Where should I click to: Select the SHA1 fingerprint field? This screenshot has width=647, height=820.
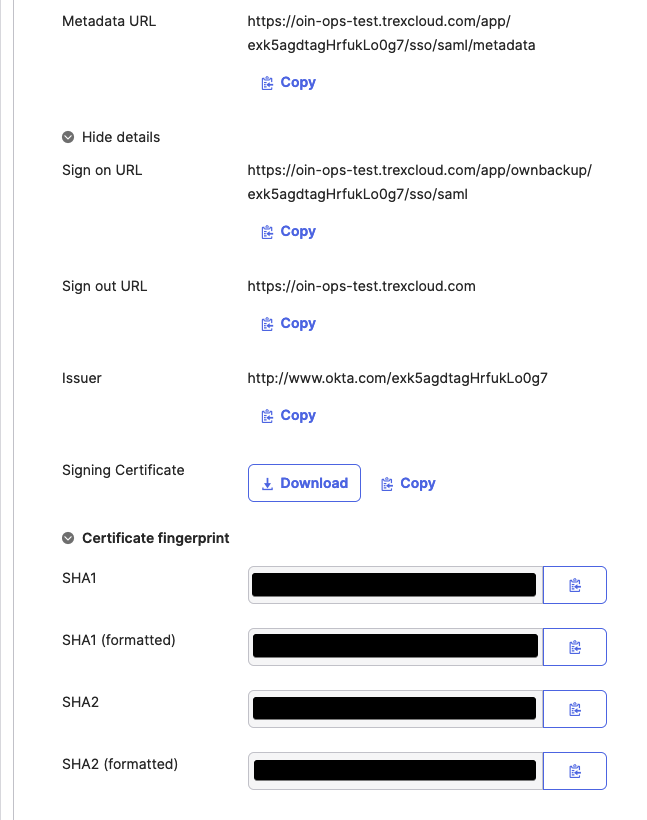pos(393,585)
